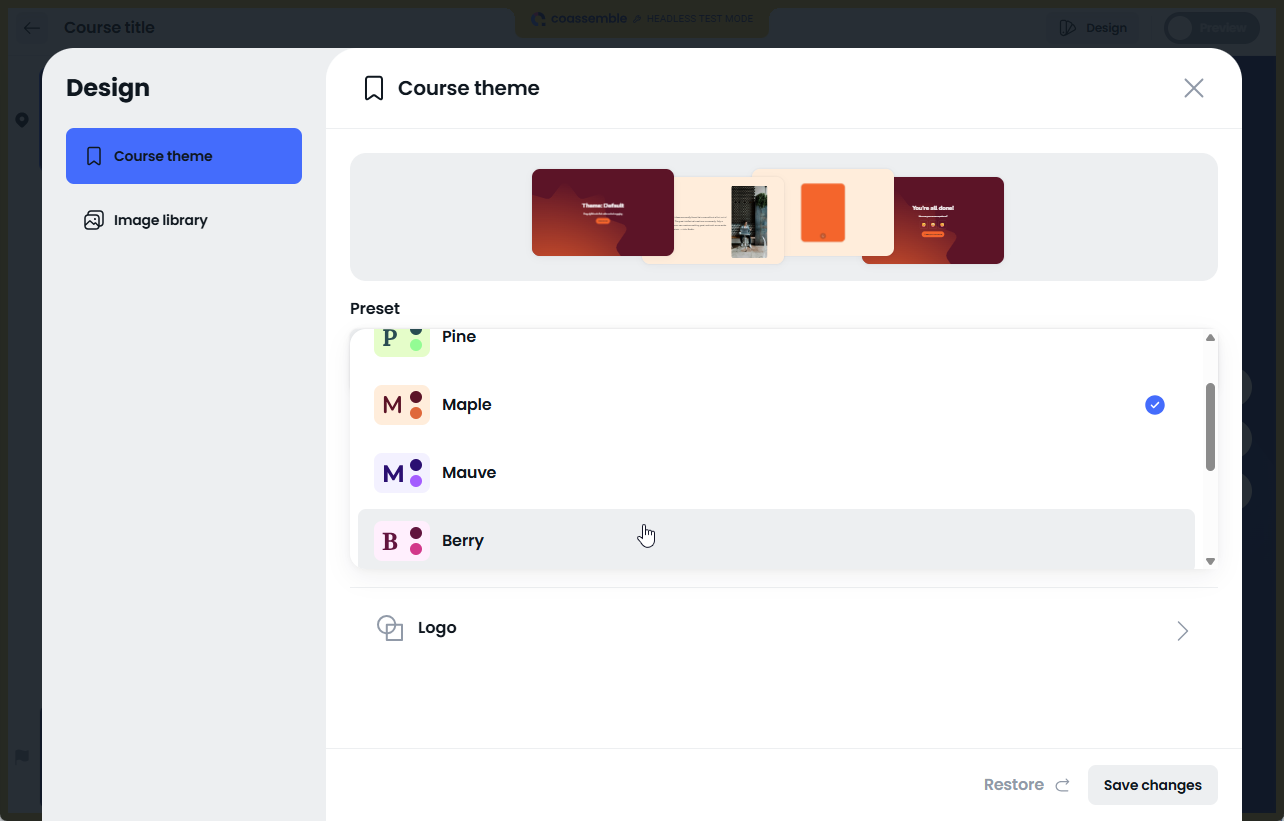Click the Mauve preset color swatch
The image size is (1284, 821).
coord(402,473)
